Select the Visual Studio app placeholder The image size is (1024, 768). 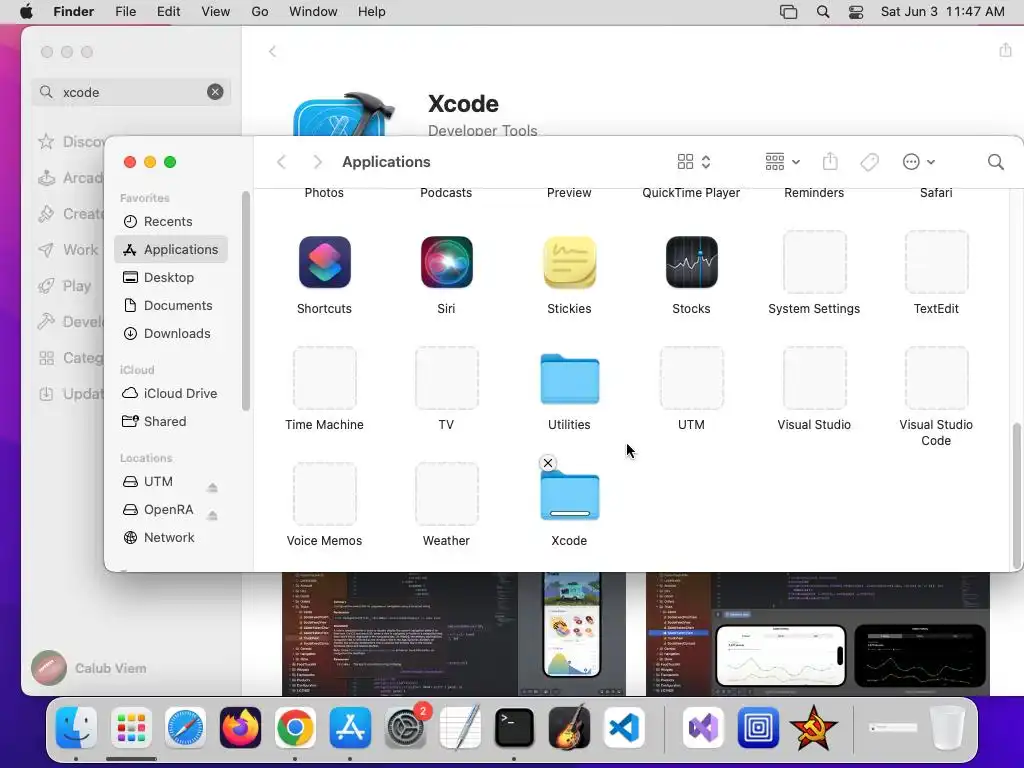tap(814, 378)
